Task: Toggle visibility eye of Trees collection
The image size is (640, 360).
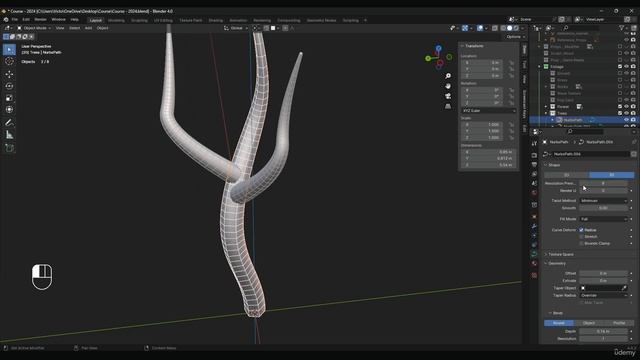Action: pos(627,113)
